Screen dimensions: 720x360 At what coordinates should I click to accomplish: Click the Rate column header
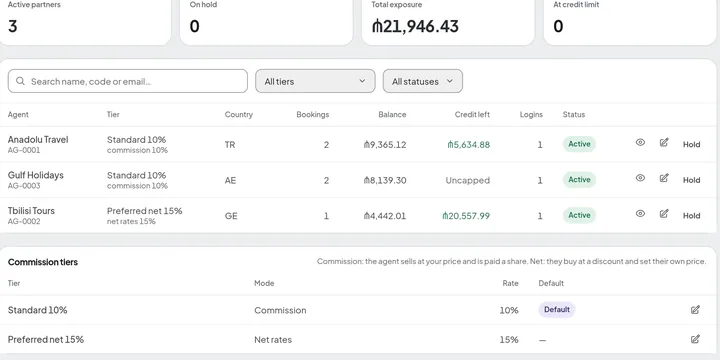(510, 283)
